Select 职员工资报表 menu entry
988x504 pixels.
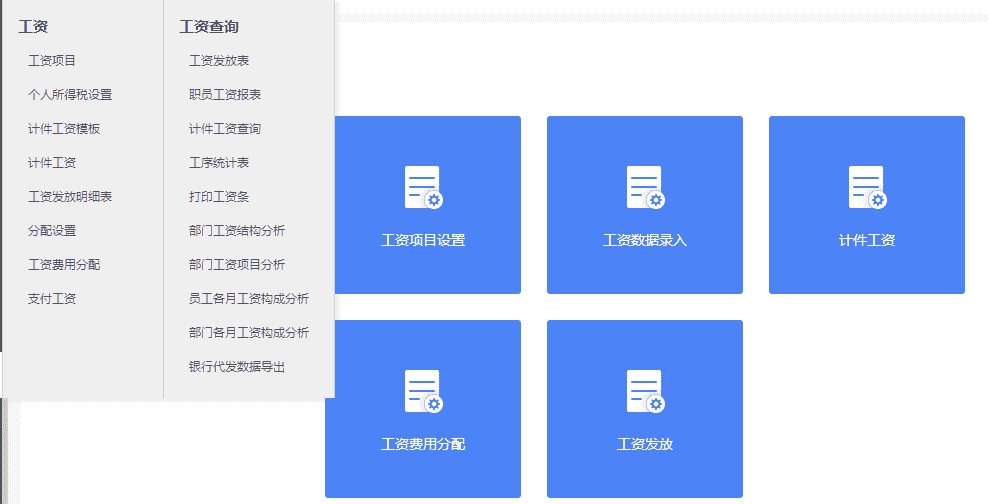click(x=225, y=94)
